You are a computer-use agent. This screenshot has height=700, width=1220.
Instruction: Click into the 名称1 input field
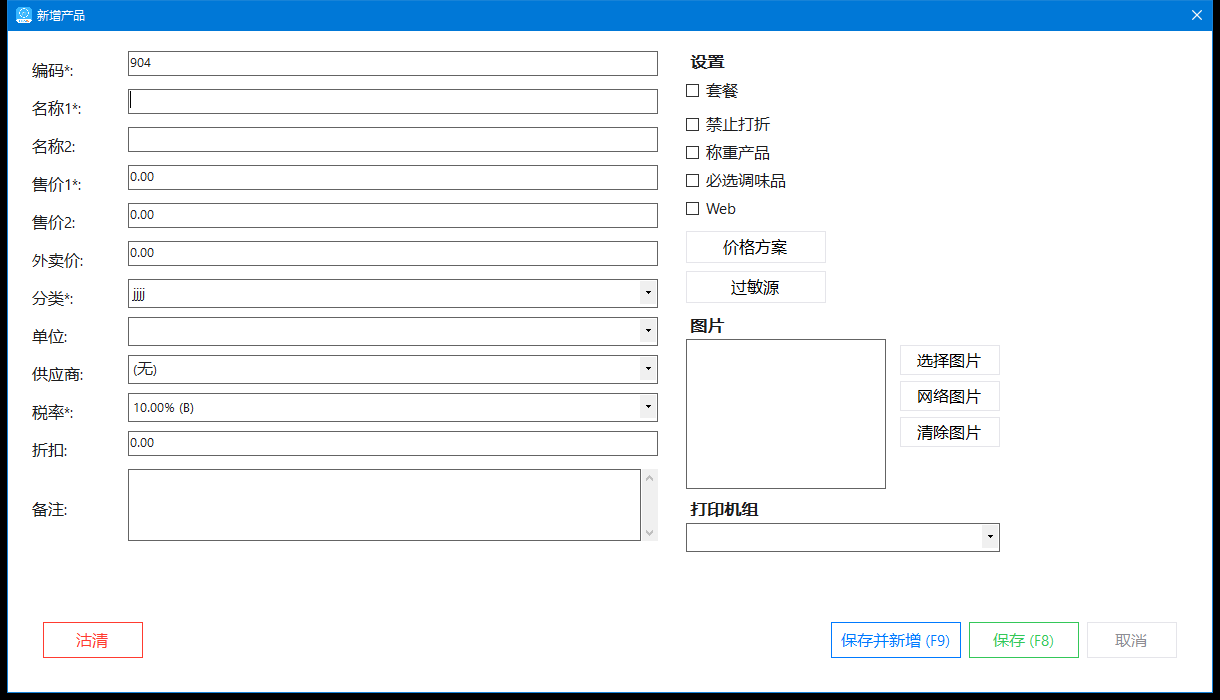(x=393, y=102)
